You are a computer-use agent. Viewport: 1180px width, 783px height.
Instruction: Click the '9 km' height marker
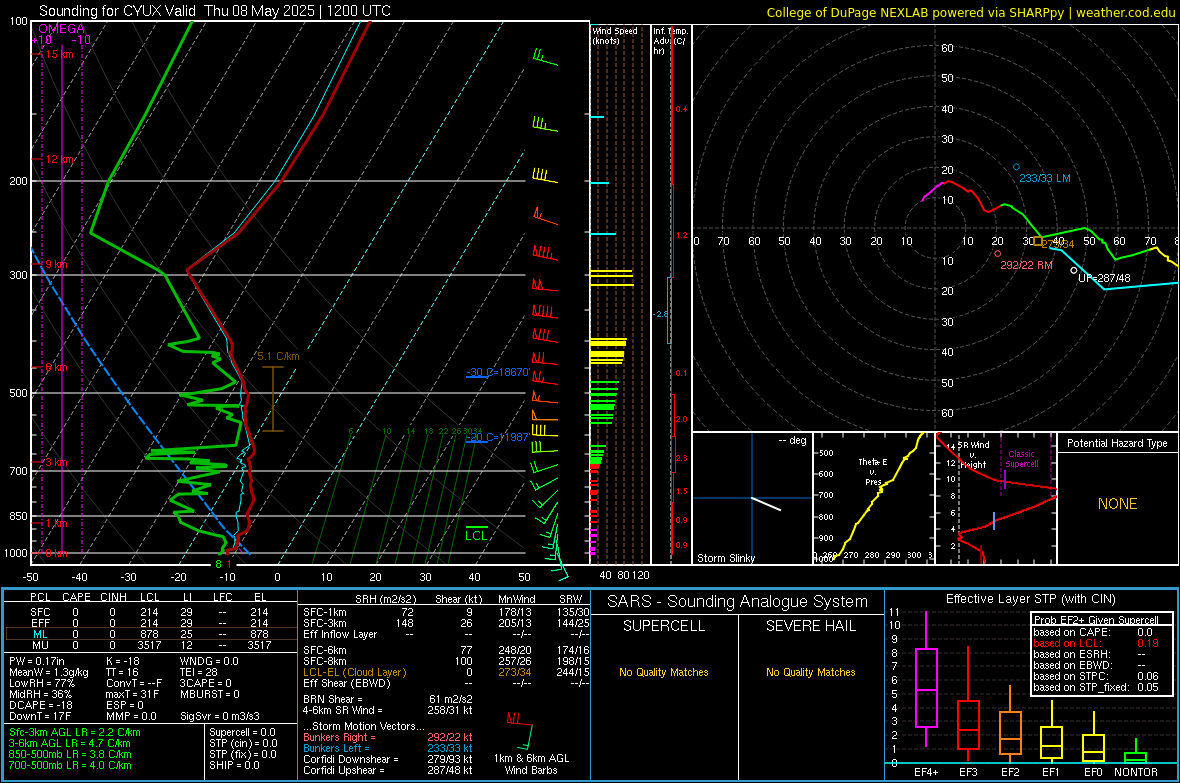(56, 264)
